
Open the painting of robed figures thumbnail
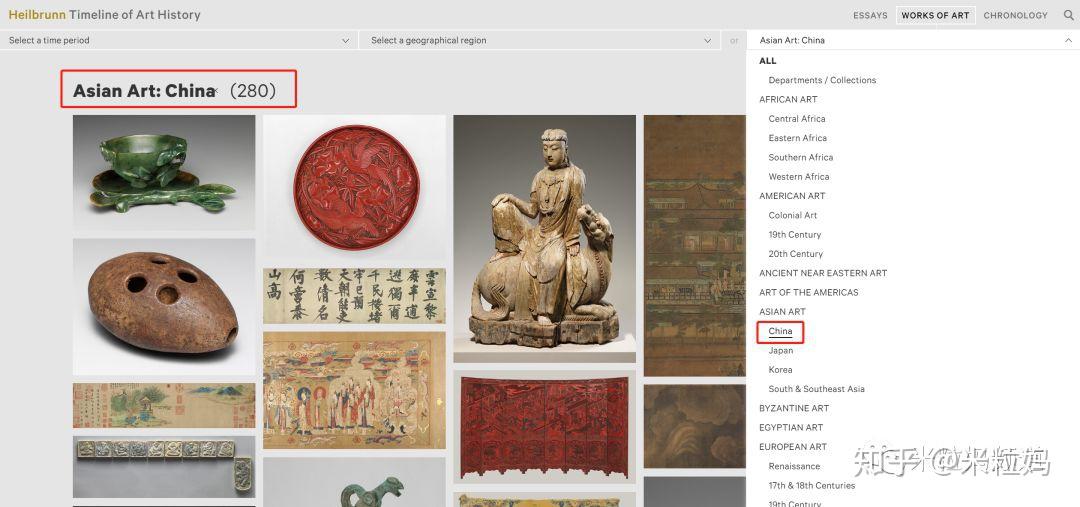tap(354, 390)
